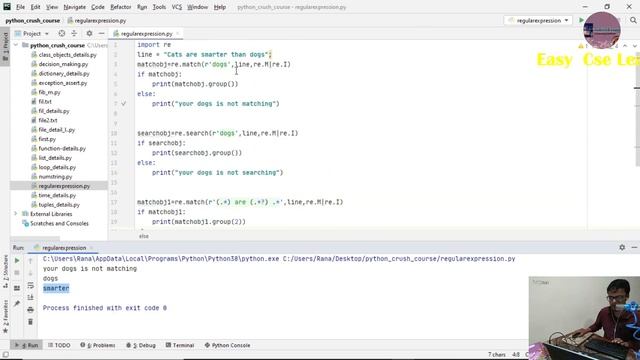Screen dimensions: 640x360
Task: Open the Run menu
Action: coord(142,7)
